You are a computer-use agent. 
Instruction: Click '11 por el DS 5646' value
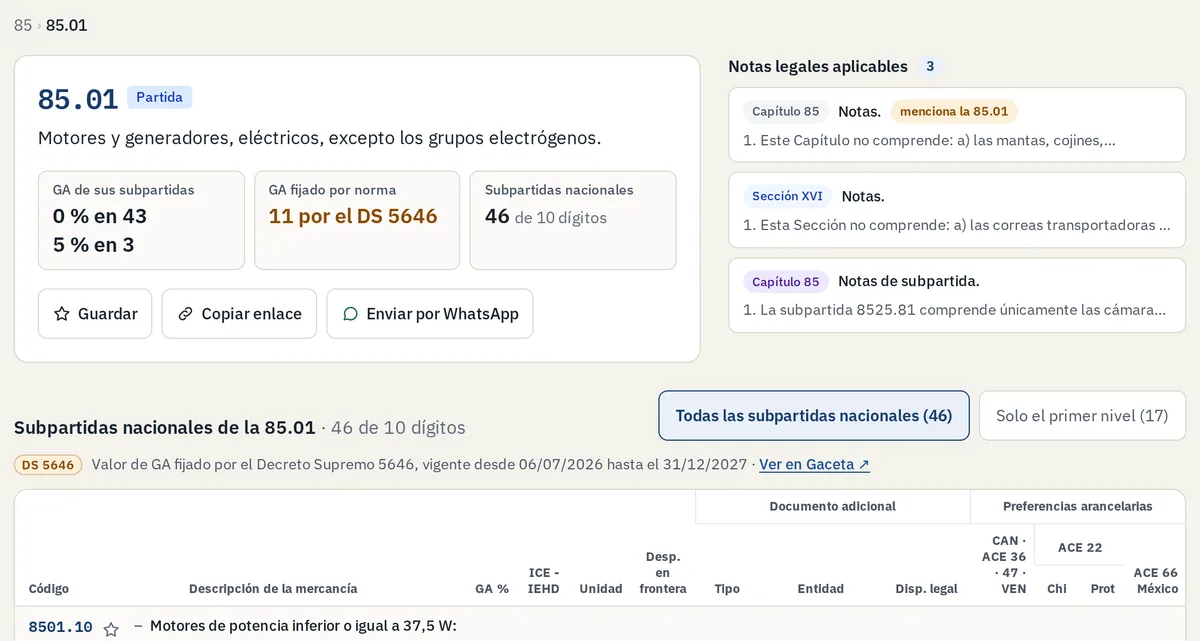(x=353, y=216)
